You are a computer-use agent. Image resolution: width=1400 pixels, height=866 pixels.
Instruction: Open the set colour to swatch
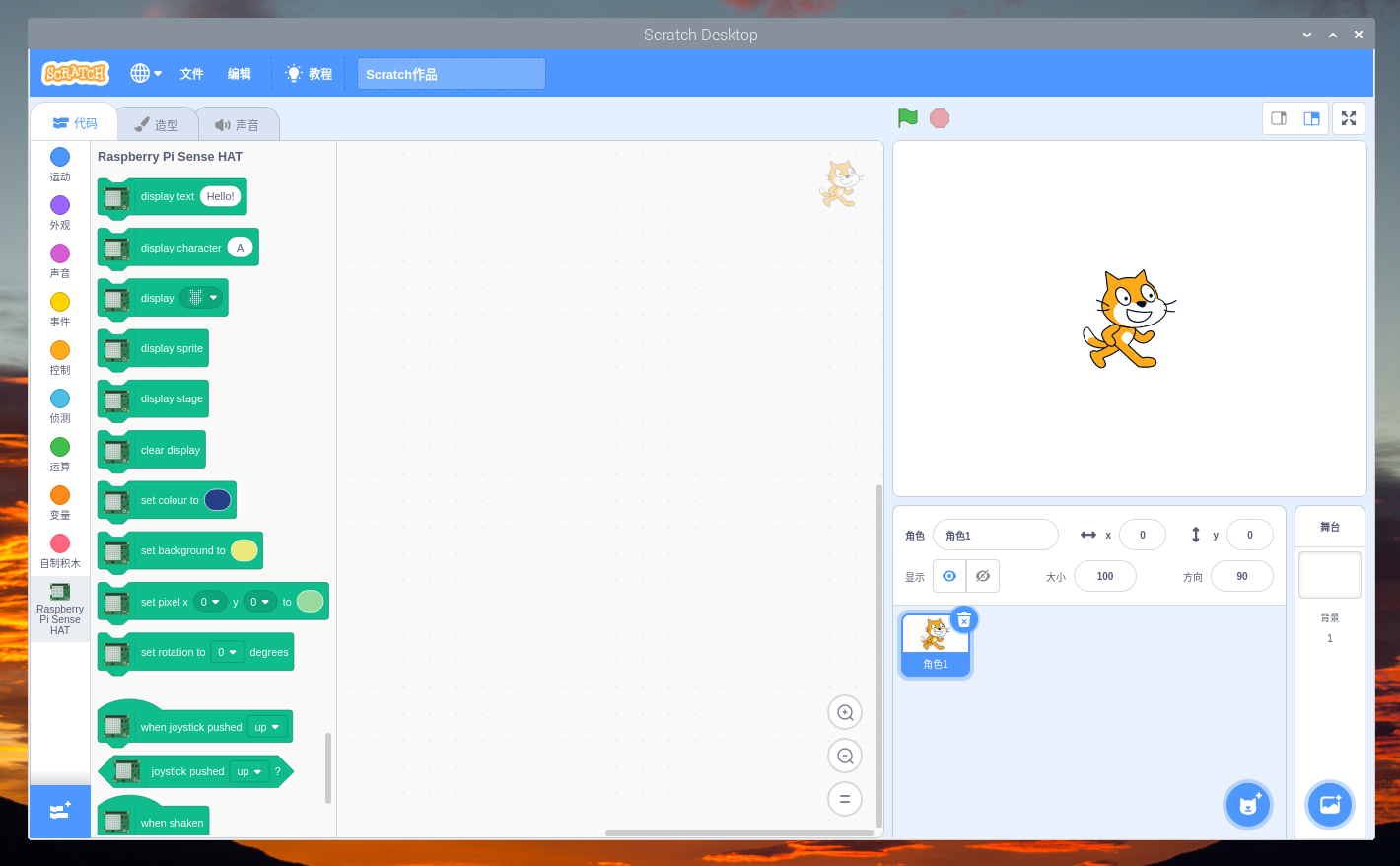point(218,500)
